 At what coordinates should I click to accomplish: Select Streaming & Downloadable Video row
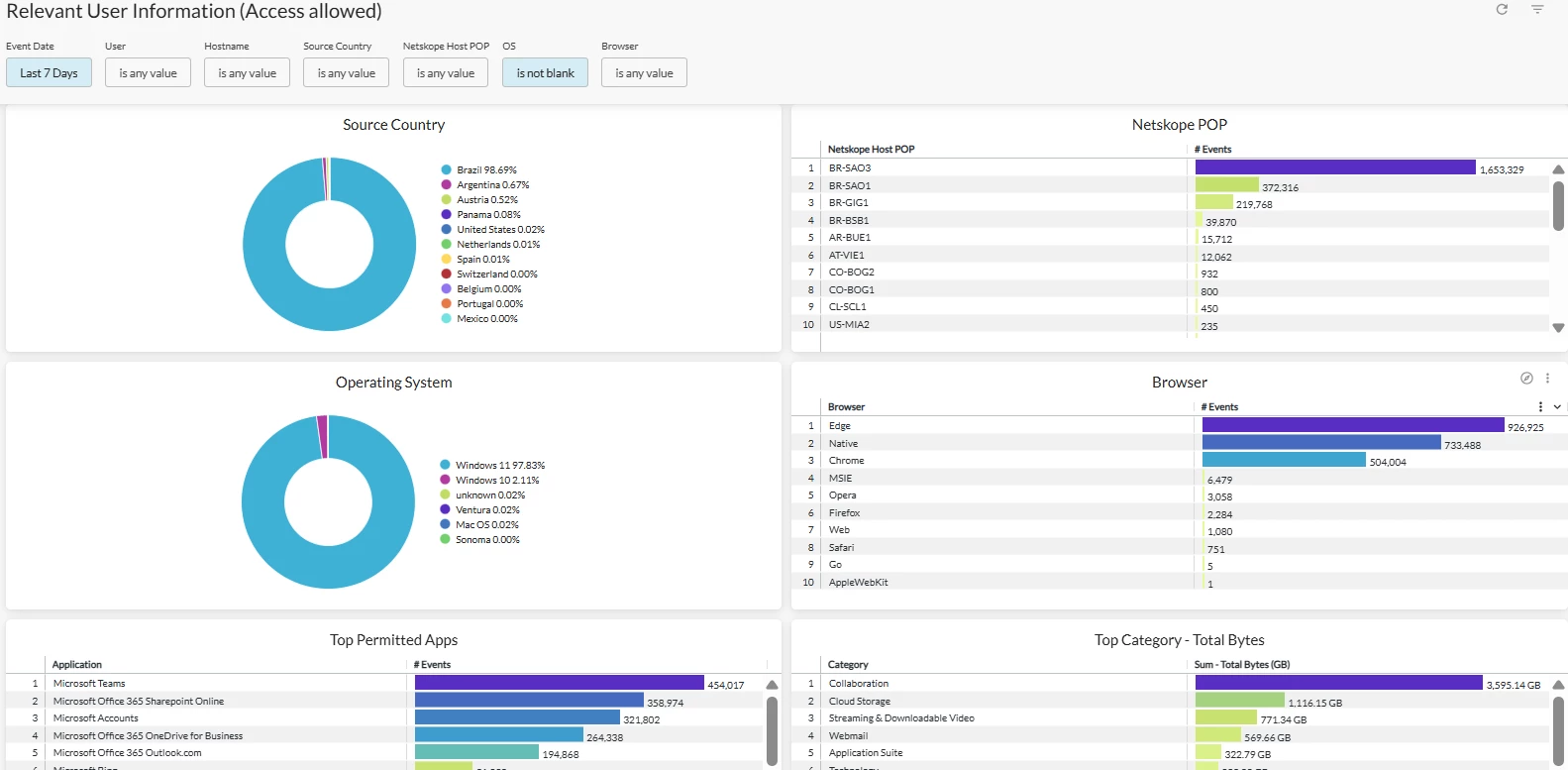click(1171, 717)
